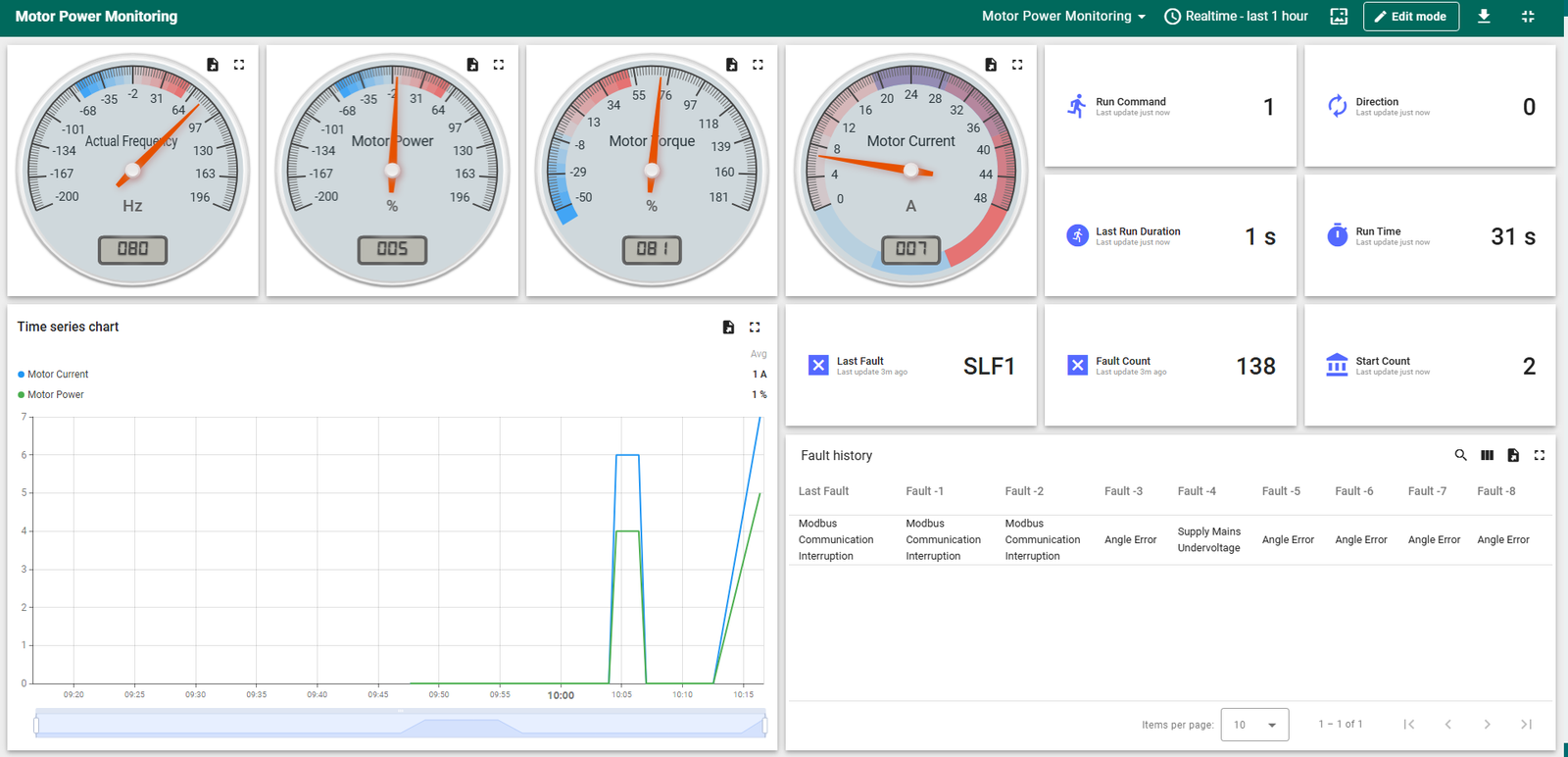Expand Motor Power gauge to fullscreen
This screenshot has height=757, width=1568.
tap(499, 65)
